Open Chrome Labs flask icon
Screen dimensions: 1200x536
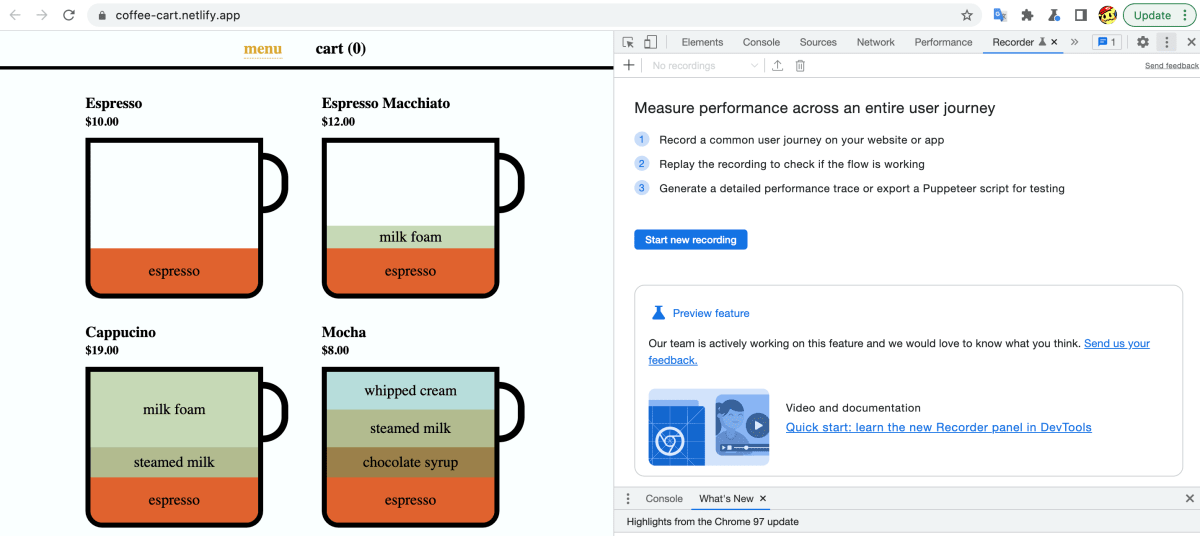(1054, 15)
